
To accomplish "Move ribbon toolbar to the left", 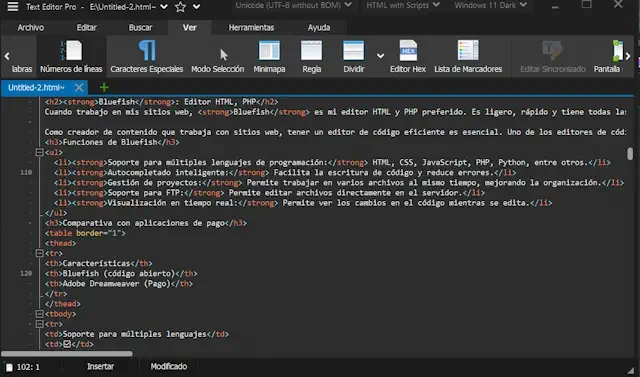I will tap(7, 56).
